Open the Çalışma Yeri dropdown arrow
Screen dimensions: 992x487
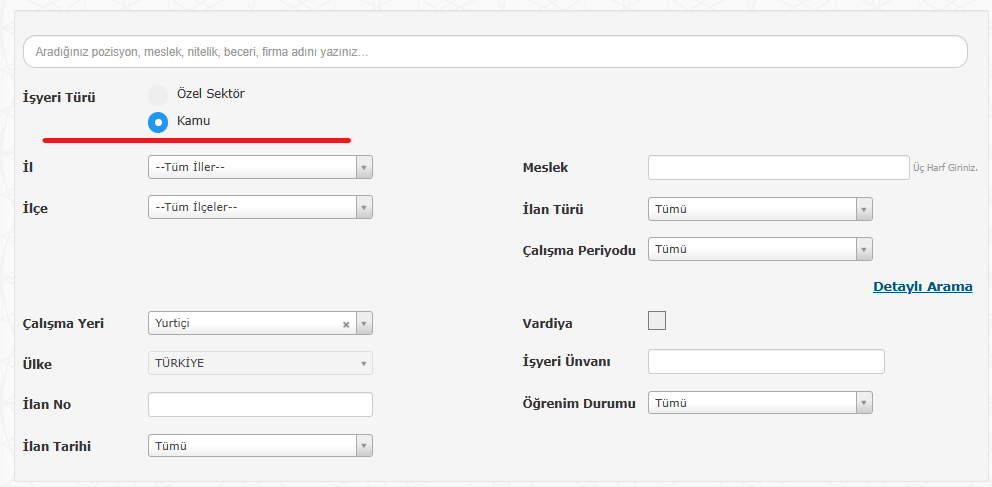364,324
